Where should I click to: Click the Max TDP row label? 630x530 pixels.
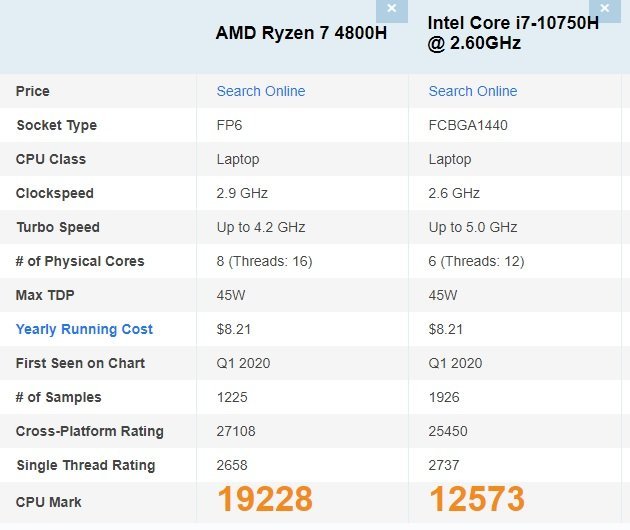click(x=45, y=295)
